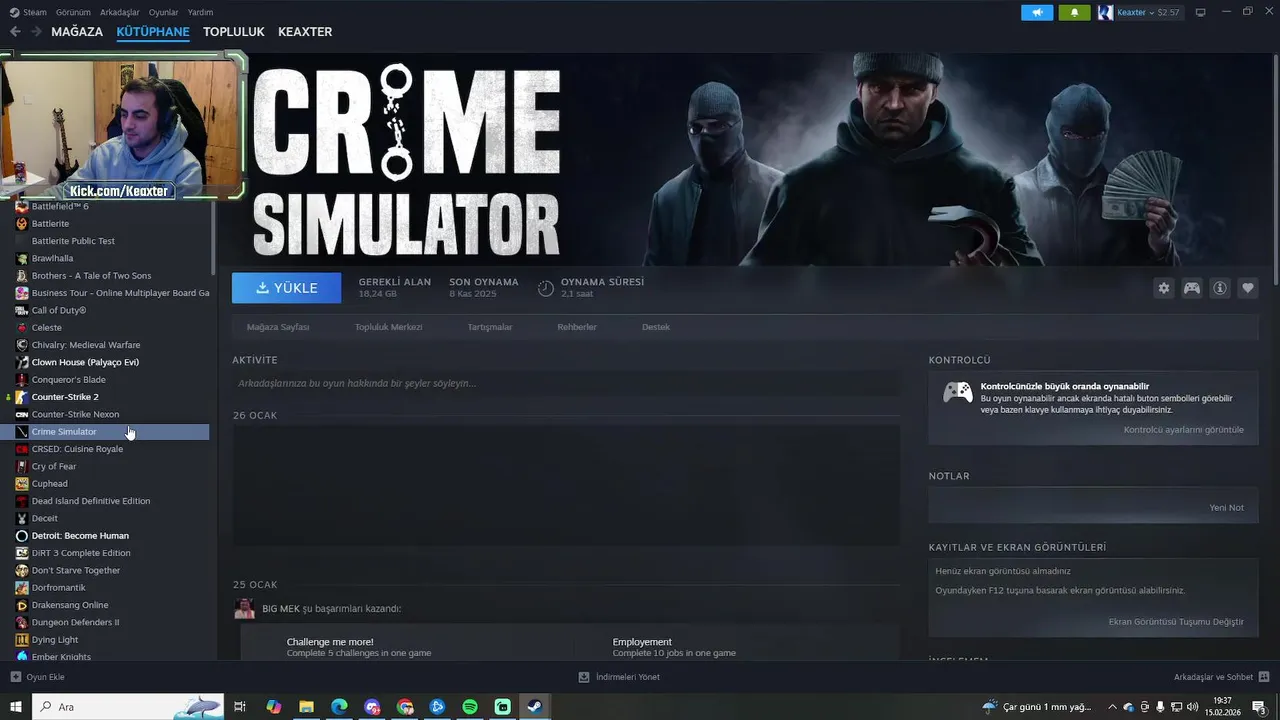Open Topluluk Merkezi link

point(388,327)
